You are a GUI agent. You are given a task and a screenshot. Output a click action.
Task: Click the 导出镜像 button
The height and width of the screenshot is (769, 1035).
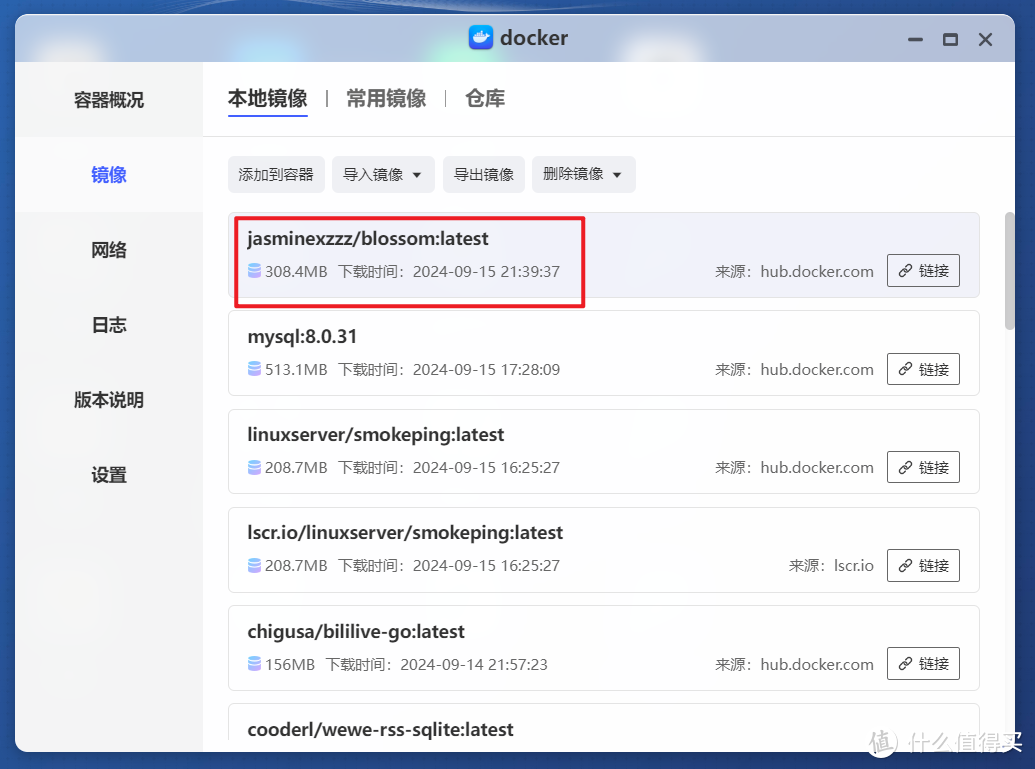pos(483,174)
